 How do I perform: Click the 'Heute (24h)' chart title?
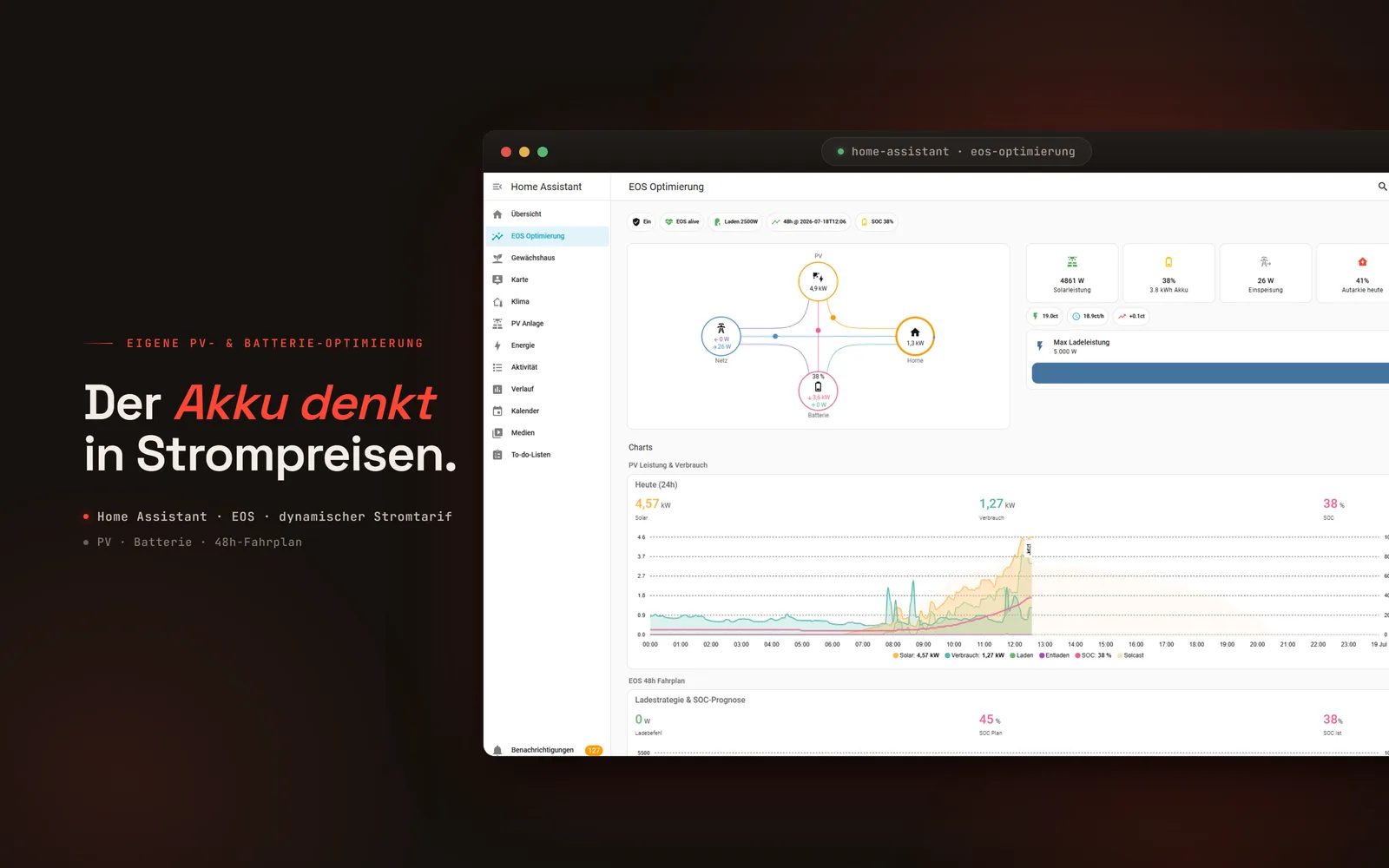[656, 485]
